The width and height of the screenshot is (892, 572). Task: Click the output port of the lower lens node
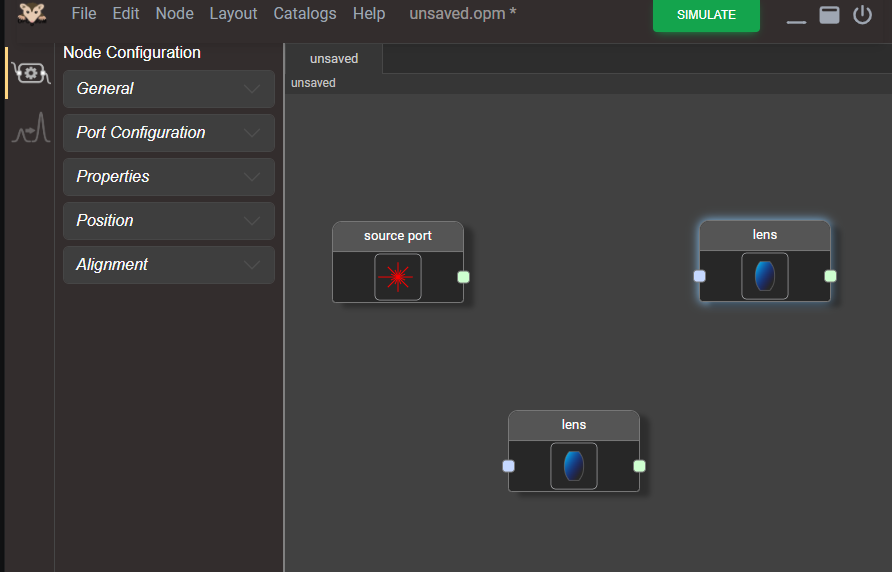639,466
